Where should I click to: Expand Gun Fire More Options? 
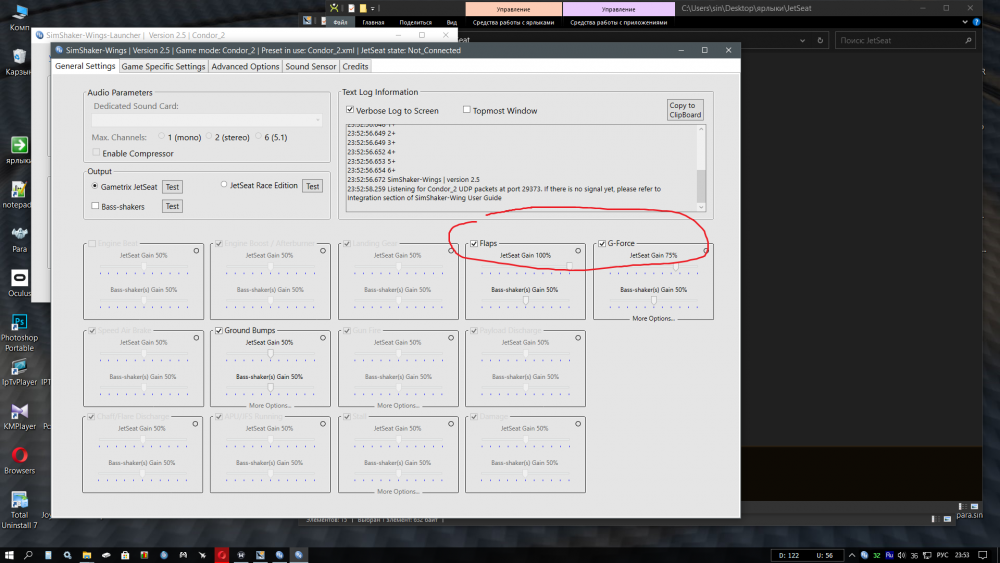click(398, 406)
